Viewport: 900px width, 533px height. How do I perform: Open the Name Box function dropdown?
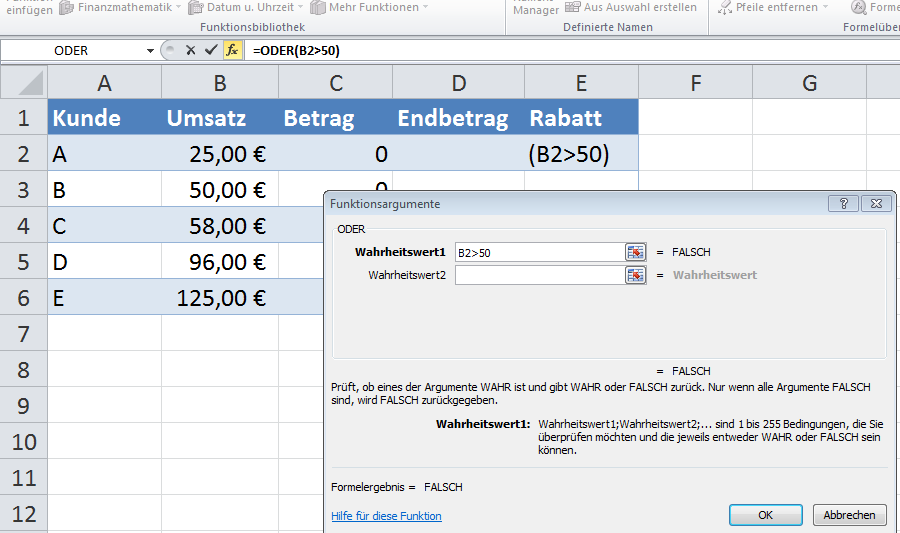point(150,50)
